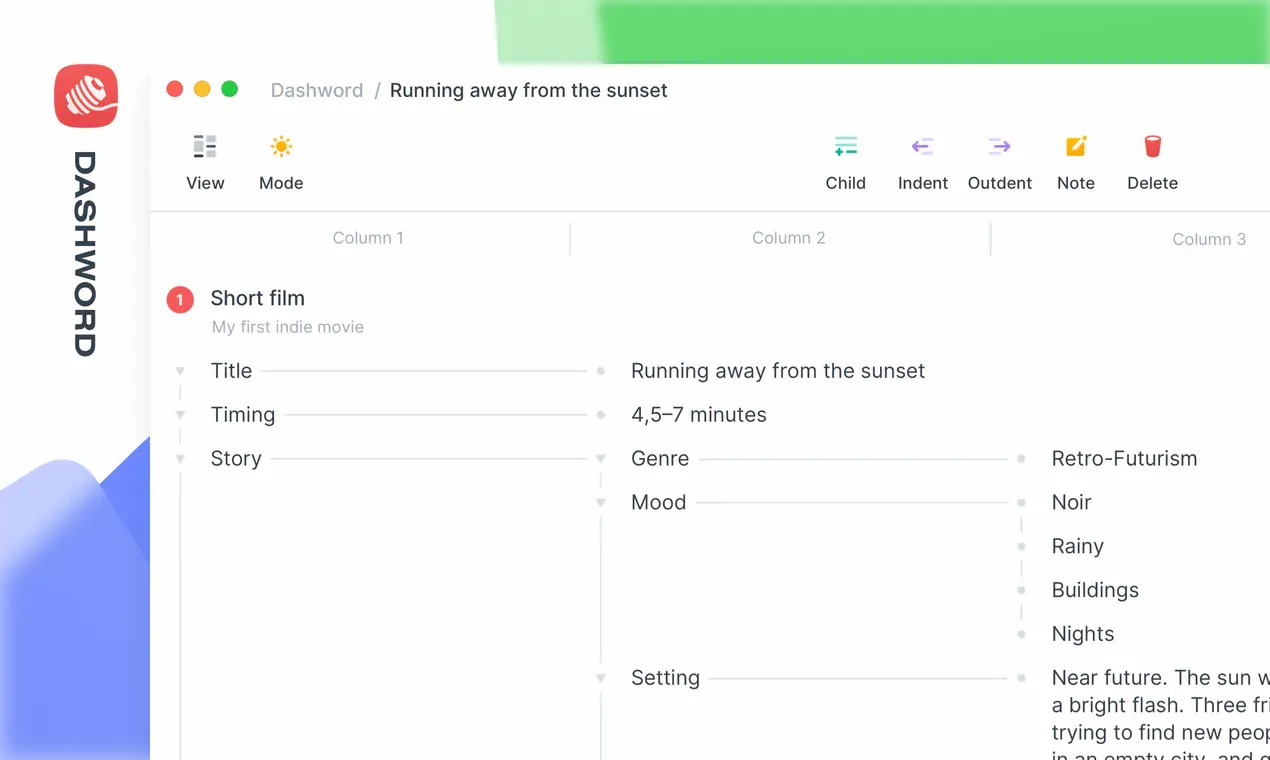The width and height of the screenshot is (1270, 760).
Task: Click the Outdent arrow icon
Action: click(999, 147)
